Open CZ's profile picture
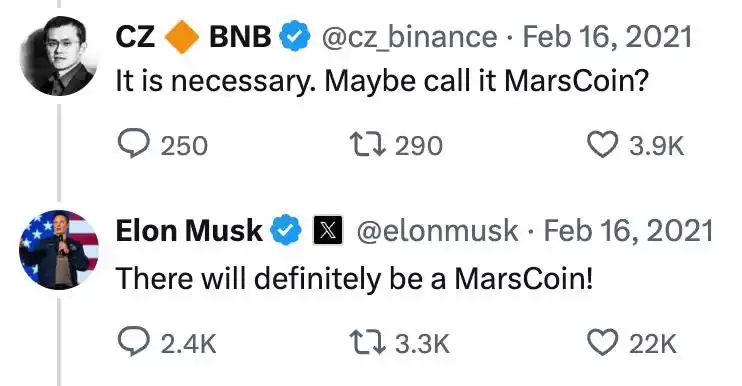The width and height of the screenshot is (742, 386). pos(59,55)
